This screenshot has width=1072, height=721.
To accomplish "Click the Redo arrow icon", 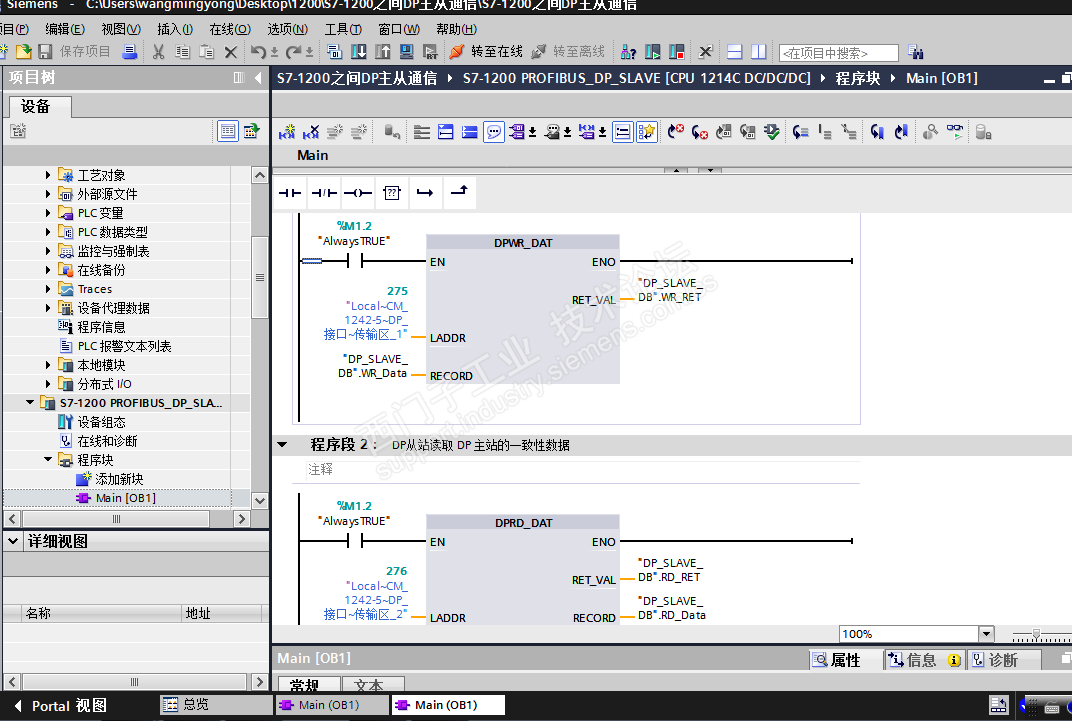I will (x=294, y=52).
